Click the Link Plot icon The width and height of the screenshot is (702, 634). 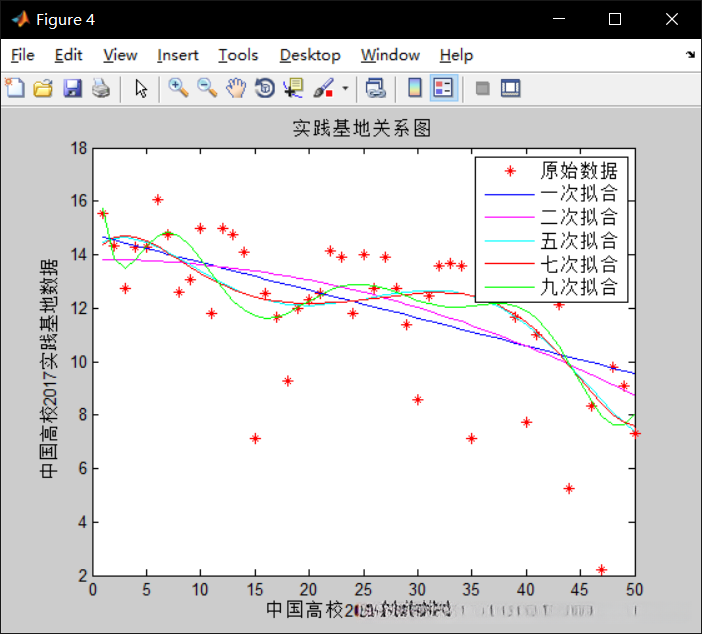[375, 88]
